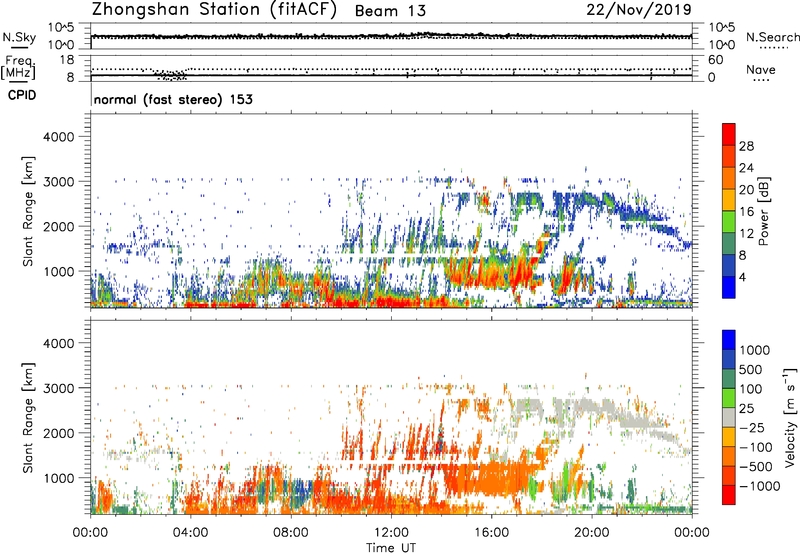Screen dimensions: 800x554
Task: Click the '28' tick on power colorbar
Action: (746, 146)
